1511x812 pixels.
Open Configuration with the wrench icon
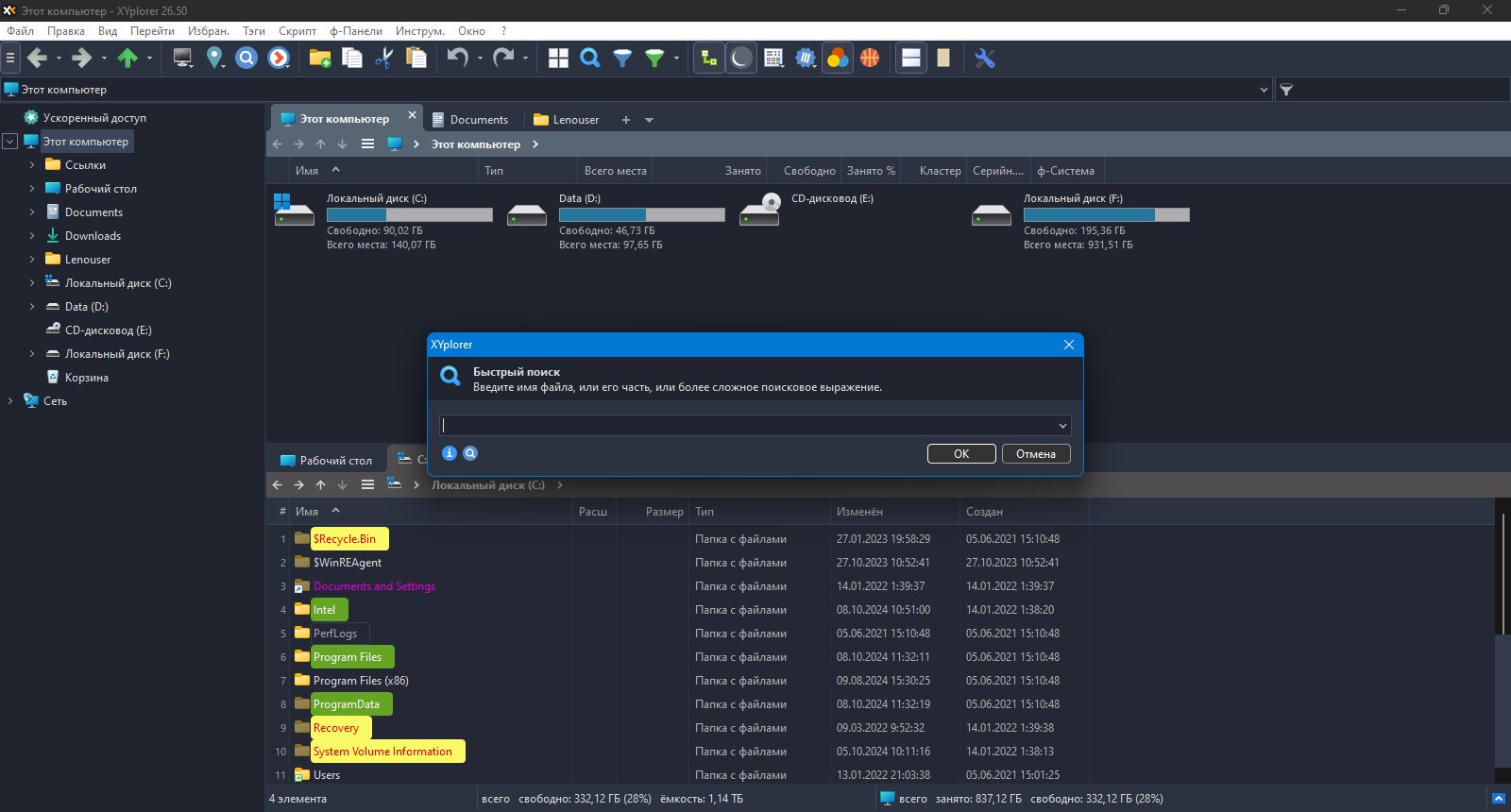pos(985,59)
